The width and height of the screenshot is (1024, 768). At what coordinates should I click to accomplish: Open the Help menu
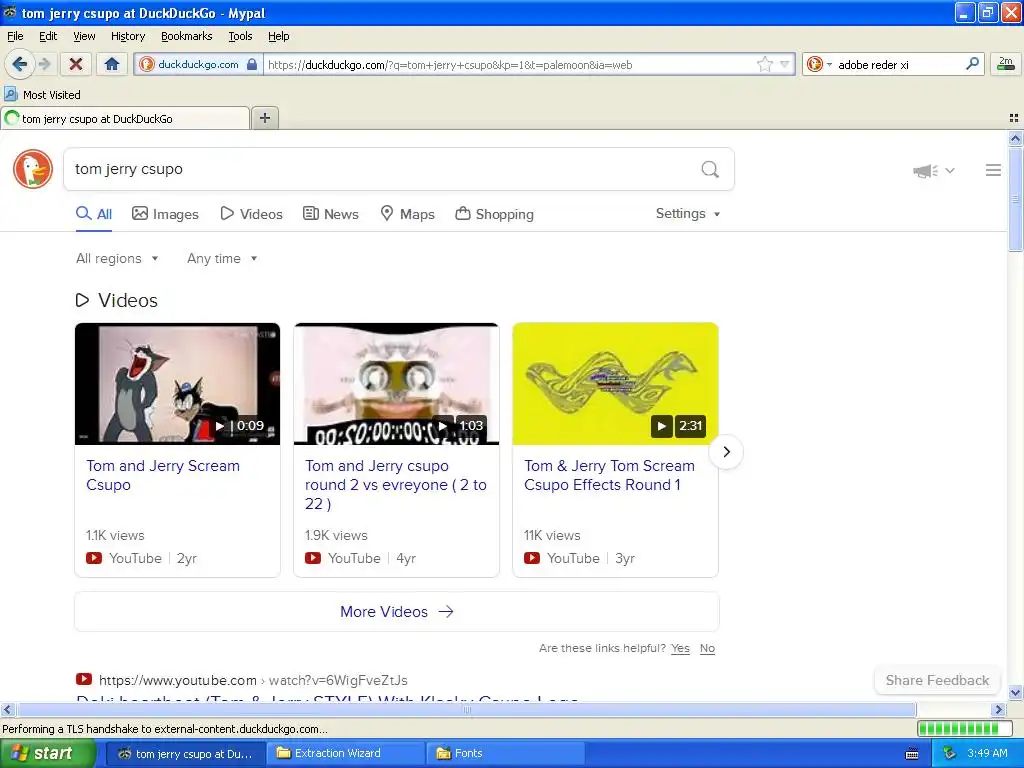click(x=279, y=36)
